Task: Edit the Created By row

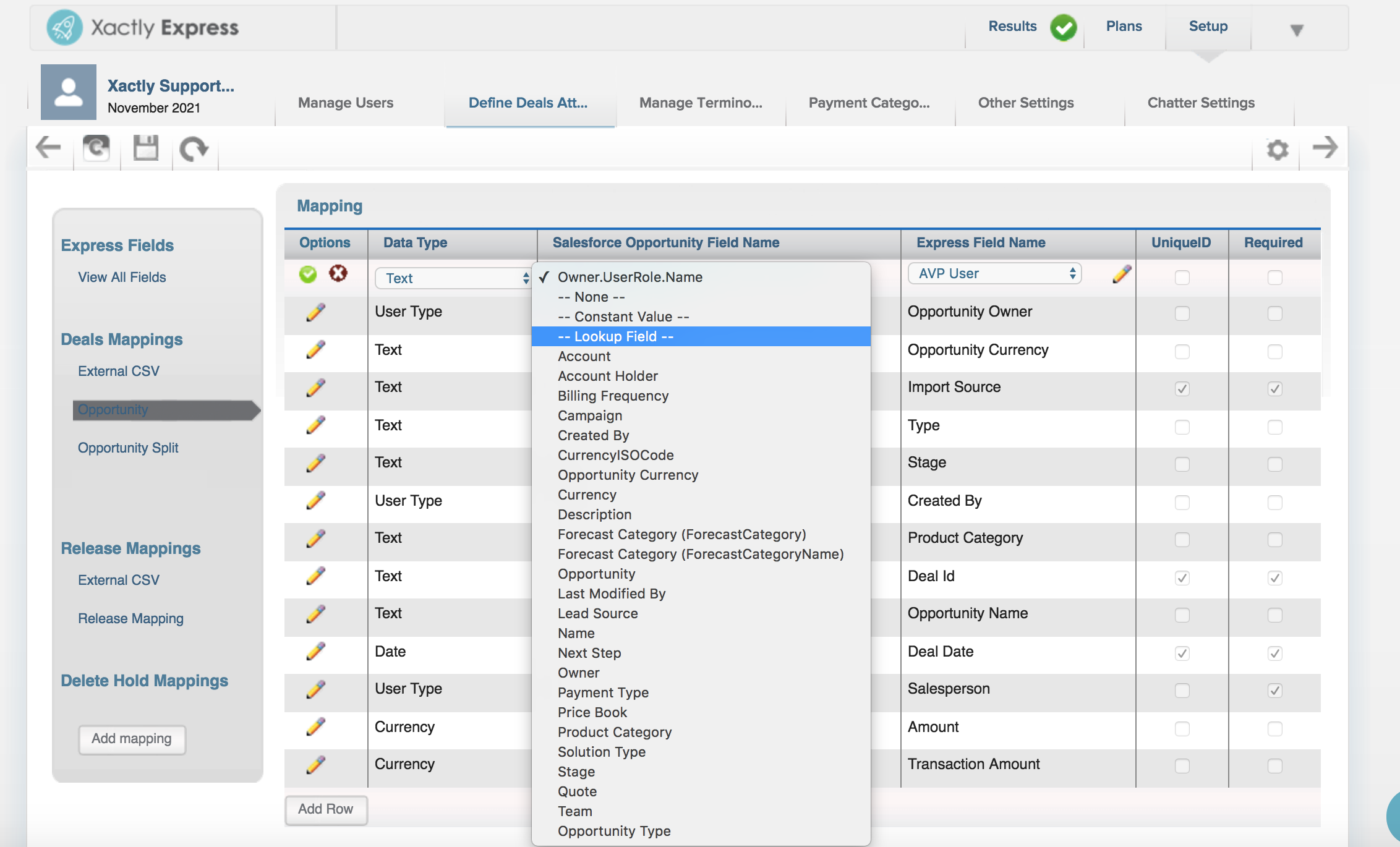Action: click(x=315, y=500)
